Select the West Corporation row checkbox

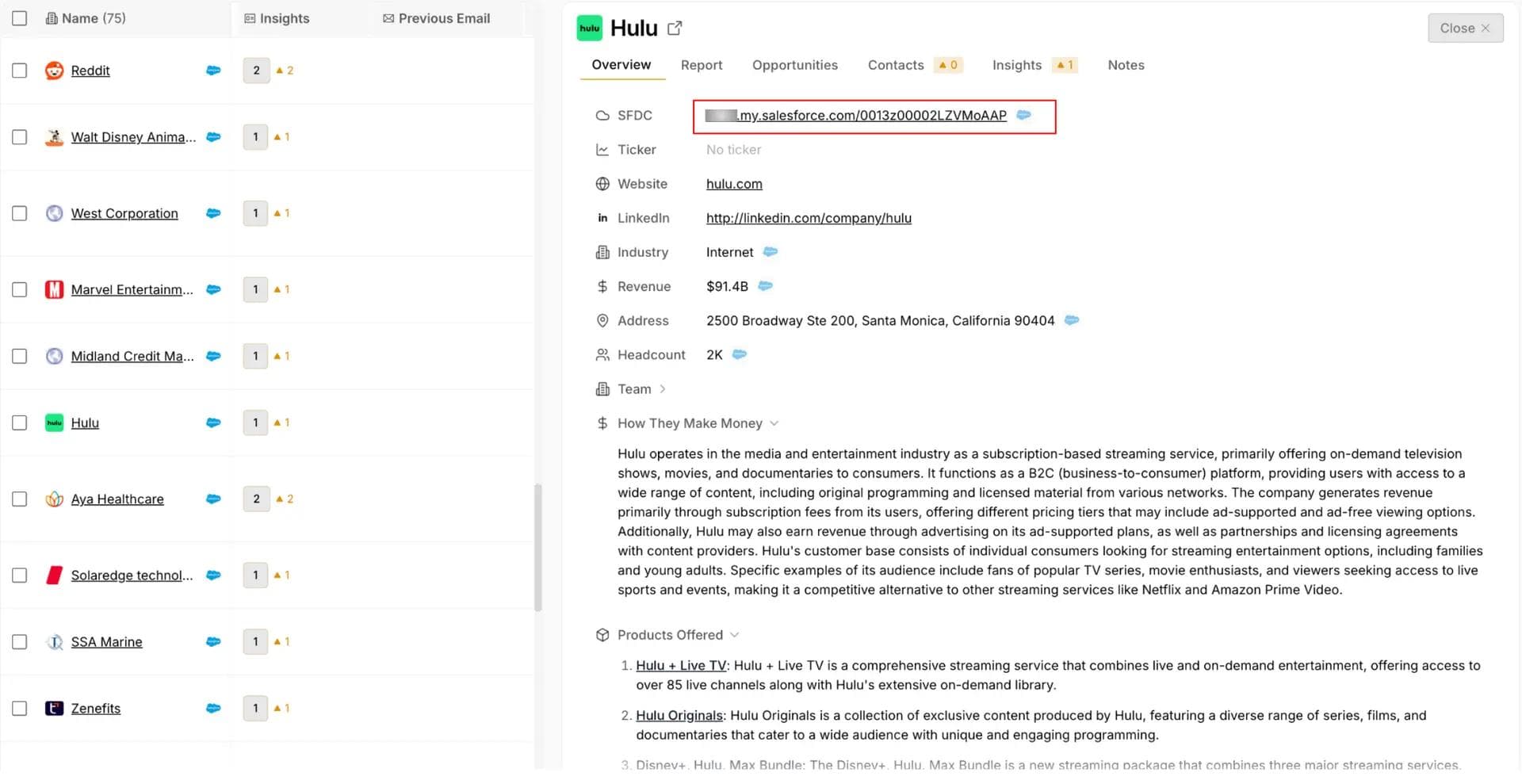click(x=20, y=213)
